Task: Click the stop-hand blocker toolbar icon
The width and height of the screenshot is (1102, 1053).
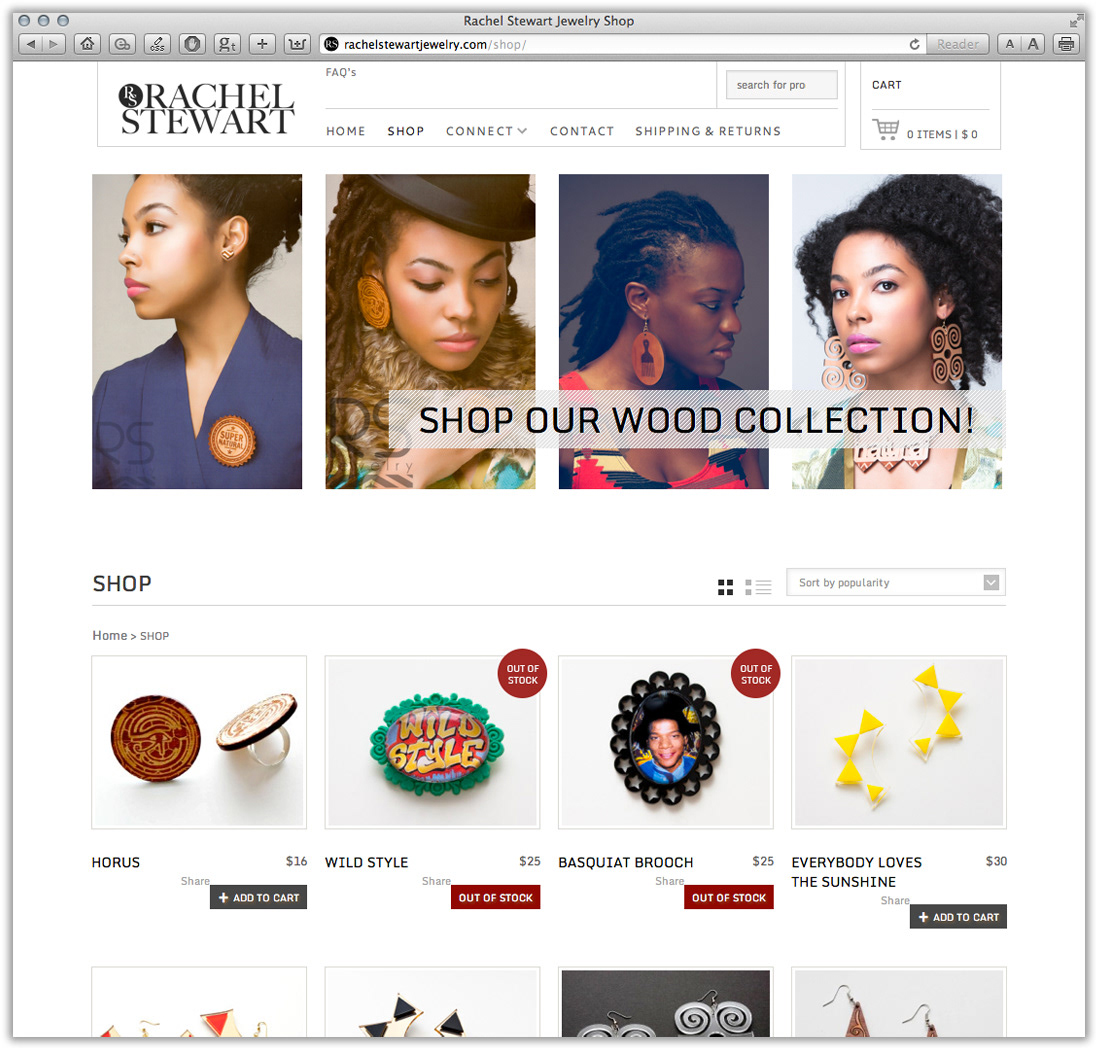Action: click(x=192, y=44)
